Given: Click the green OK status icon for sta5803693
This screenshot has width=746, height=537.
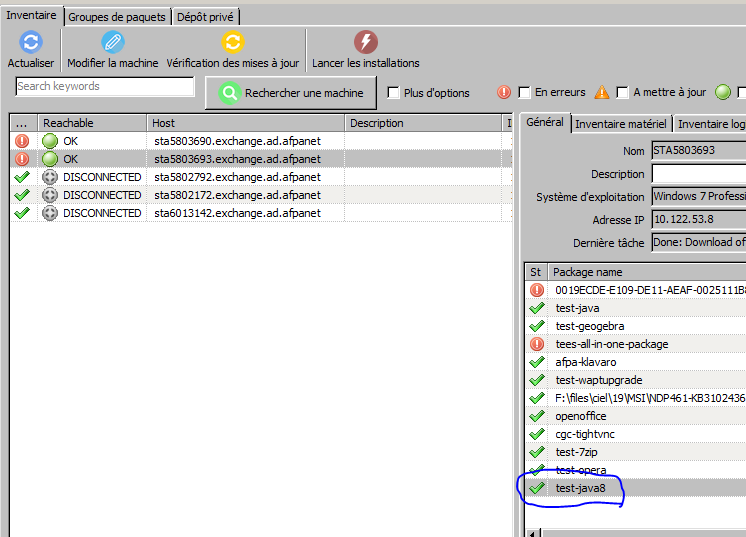Looking at the screenshot, I should pos(50,159).
